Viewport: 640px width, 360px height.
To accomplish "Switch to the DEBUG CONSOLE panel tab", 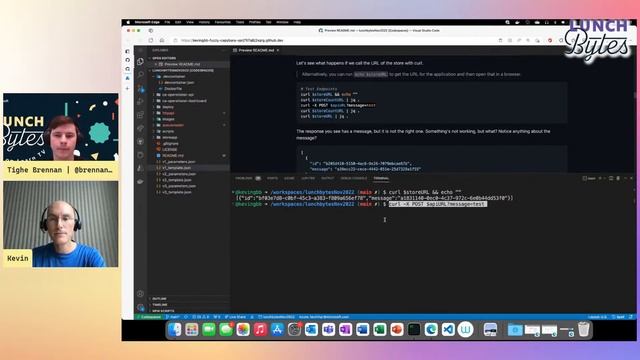I will (x=353, y=178).
